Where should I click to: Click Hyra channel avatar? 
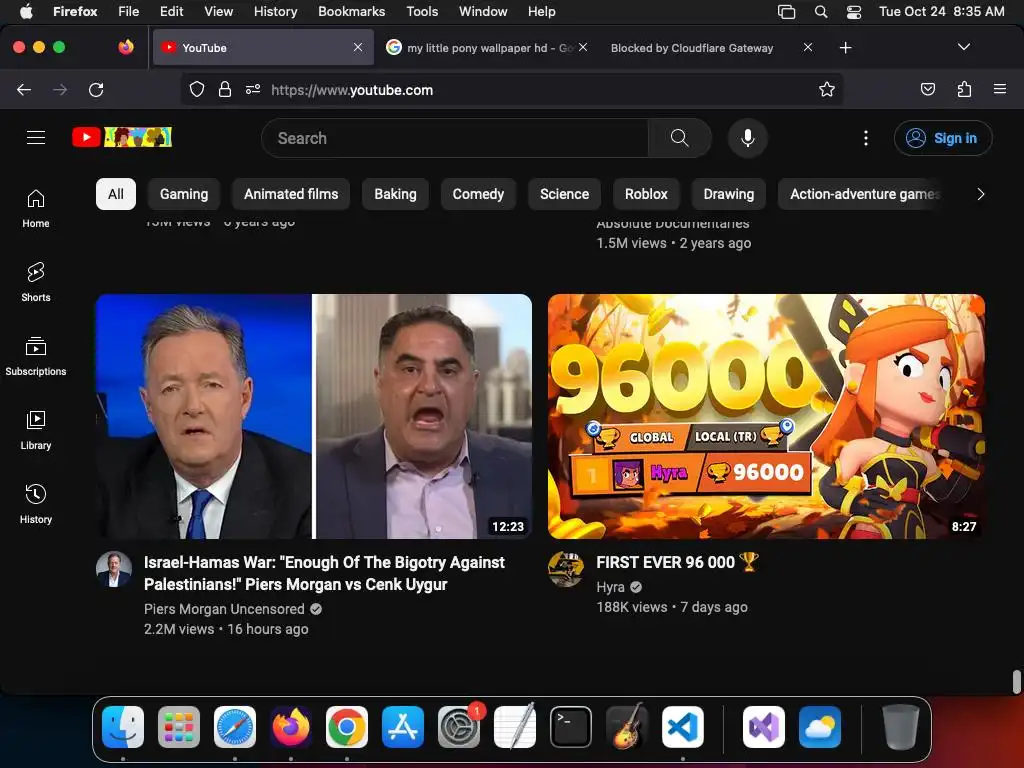coord(566,569)
